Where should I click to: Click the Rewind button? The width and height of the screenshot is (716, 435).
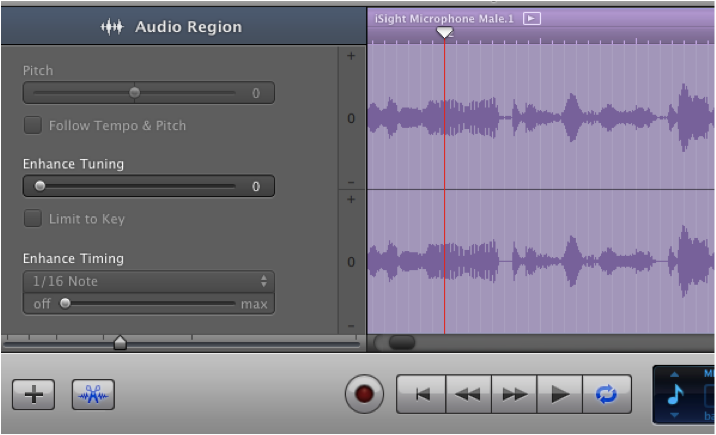click(x=467, y=394)
